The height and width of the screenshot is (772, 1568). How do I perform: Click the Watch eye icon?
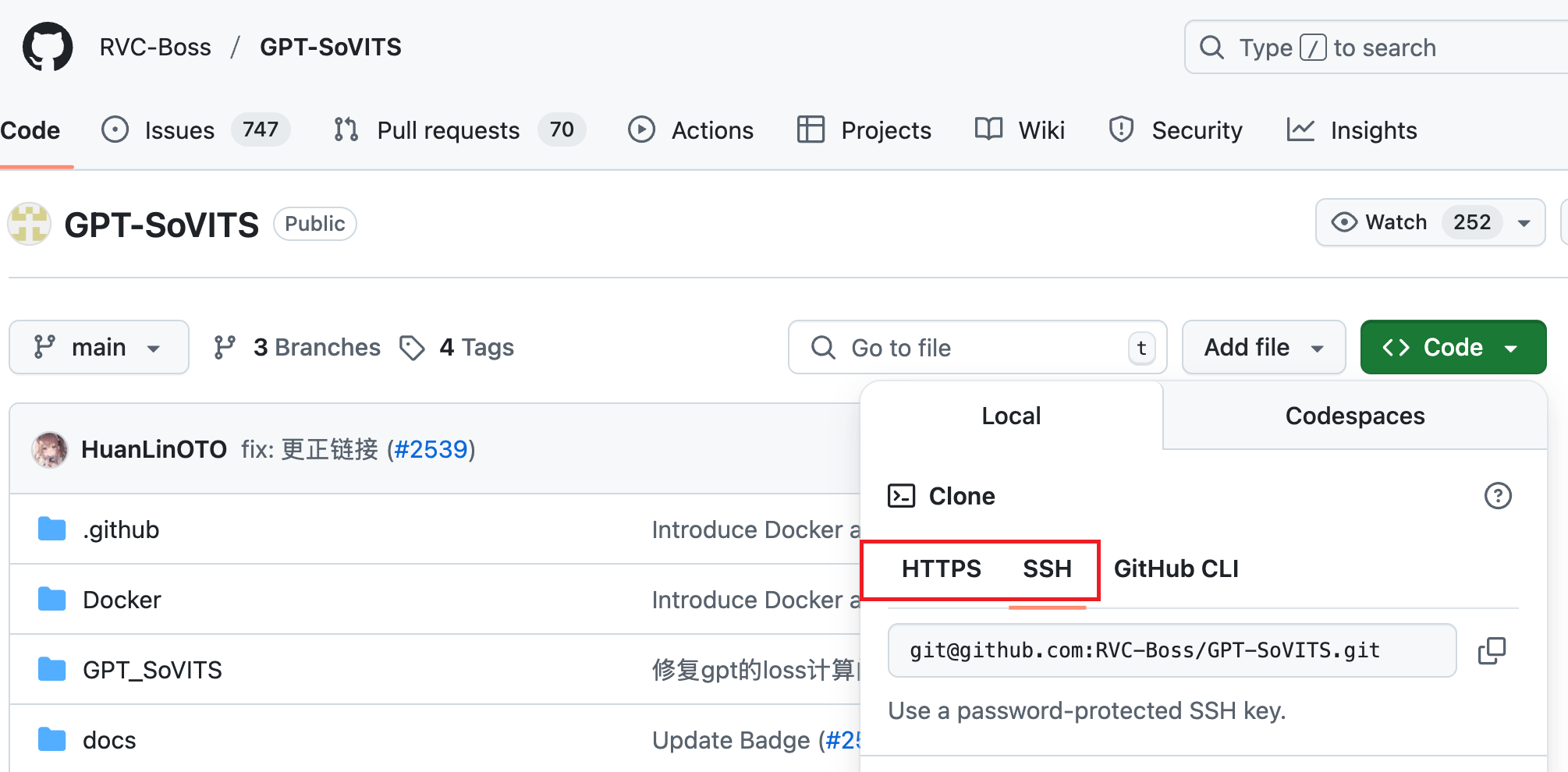point(1344,222)
